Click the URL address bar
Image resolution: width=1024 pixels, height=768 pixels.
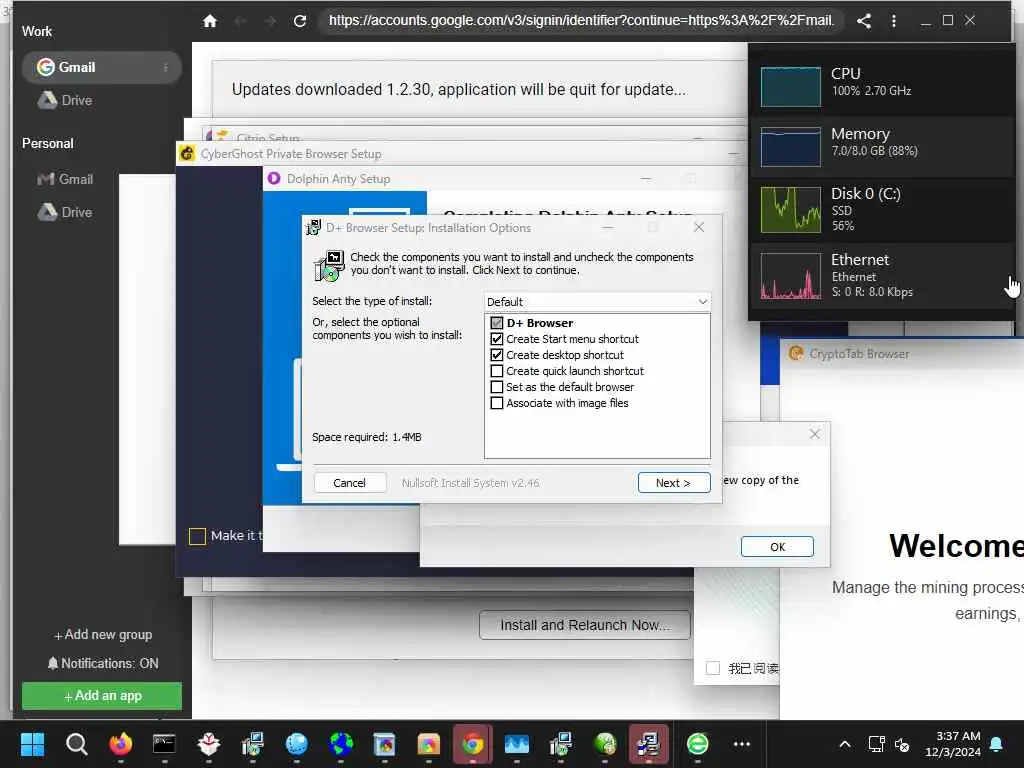click(581, 21)
